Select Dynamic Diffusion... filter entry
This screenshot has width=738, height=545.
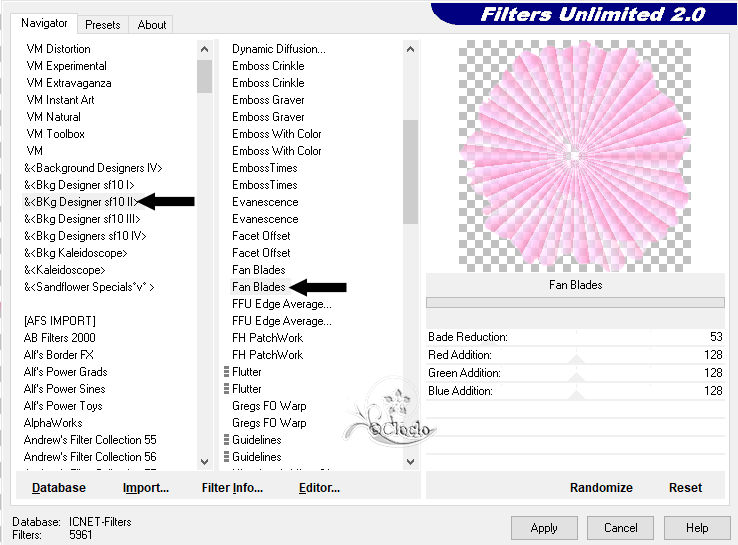coord(279,49)
